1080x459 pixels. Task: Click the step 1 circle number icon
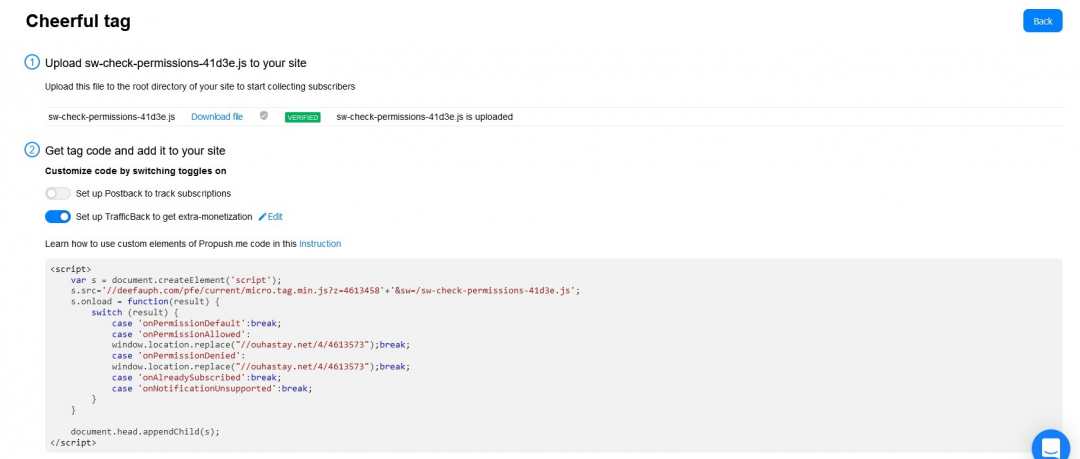[x=32, y=62]
